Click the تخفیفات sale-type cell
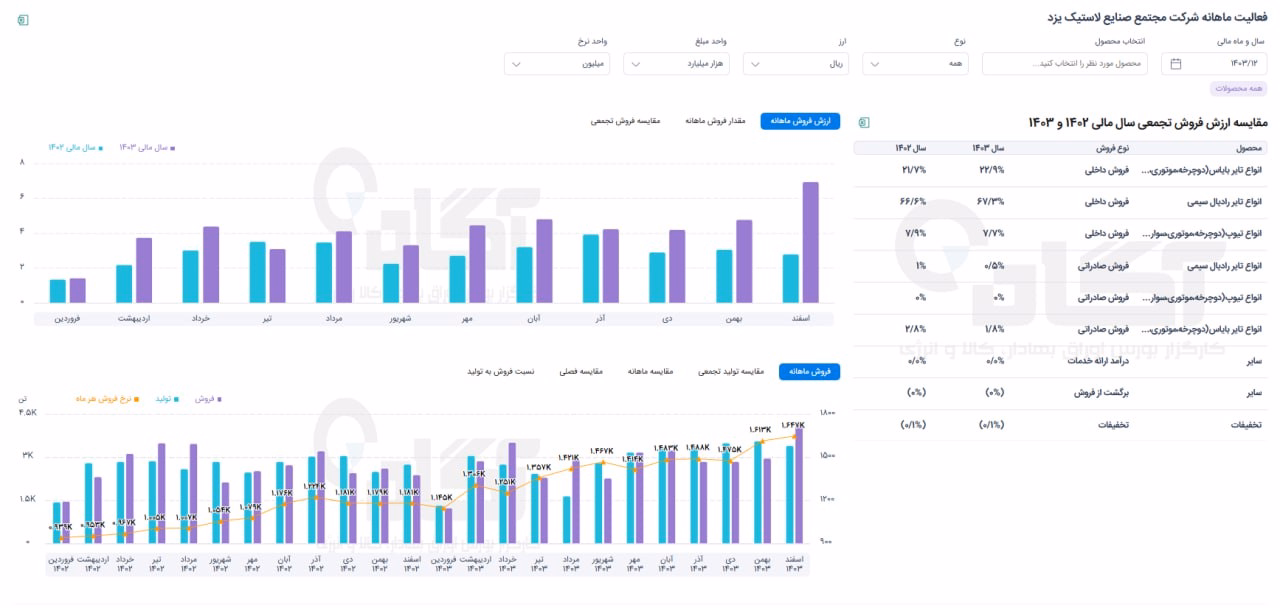This screenshot has height=608, width=1280. [x=1112, y=425]
